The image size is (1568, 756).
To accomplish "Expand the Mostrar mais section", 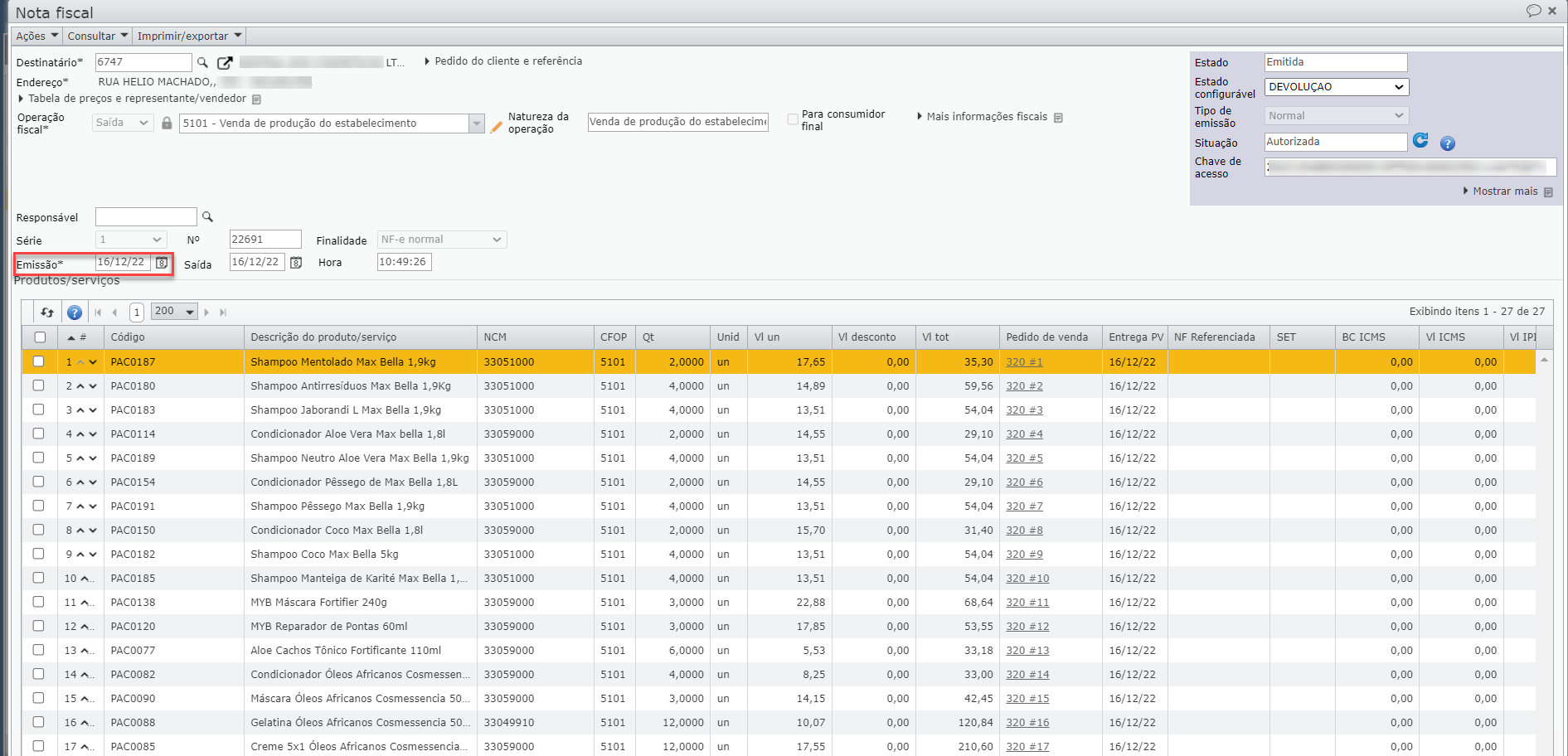I will tap(1504, 191).
